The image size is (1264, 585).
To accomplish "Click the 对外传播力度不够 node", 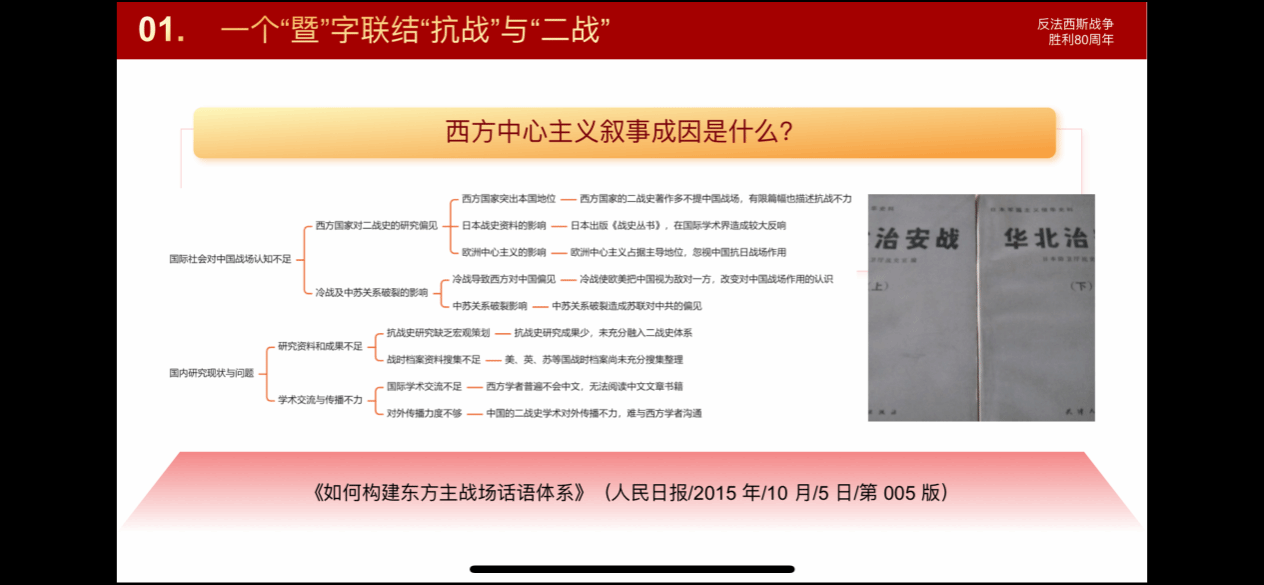I will tap(424, 412).
